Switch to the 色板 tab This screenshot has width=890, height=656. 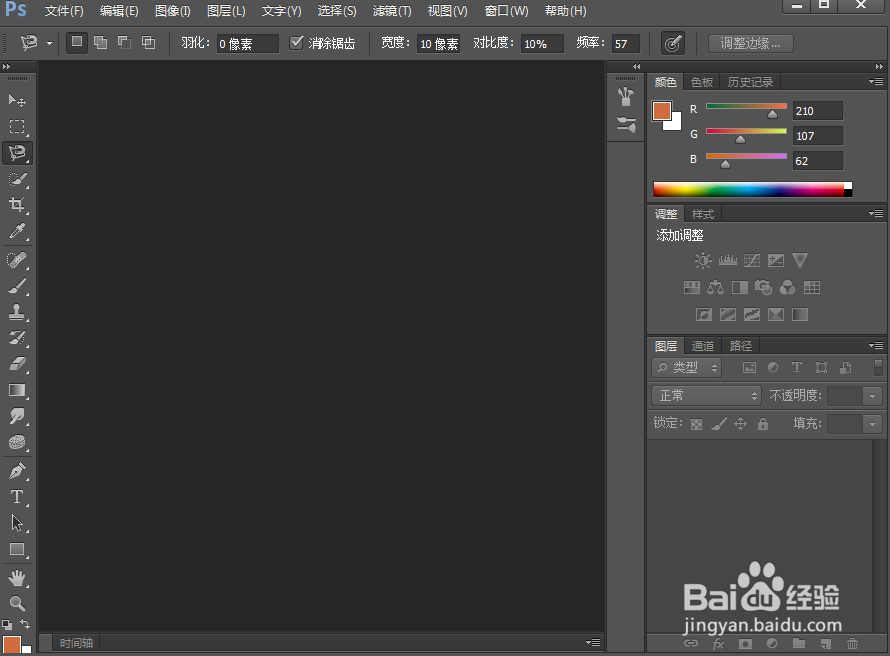click(702, 82)
